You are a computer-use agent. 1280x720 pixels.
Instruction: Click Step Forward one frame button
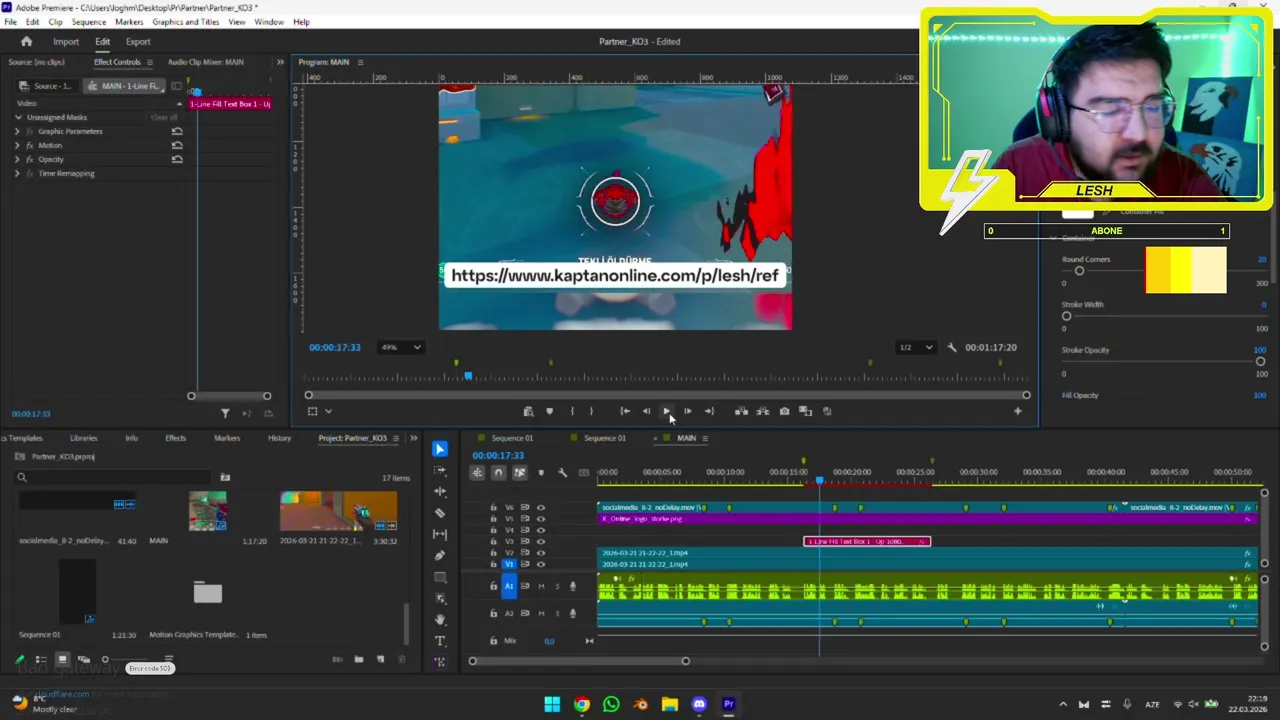[687, 411]
